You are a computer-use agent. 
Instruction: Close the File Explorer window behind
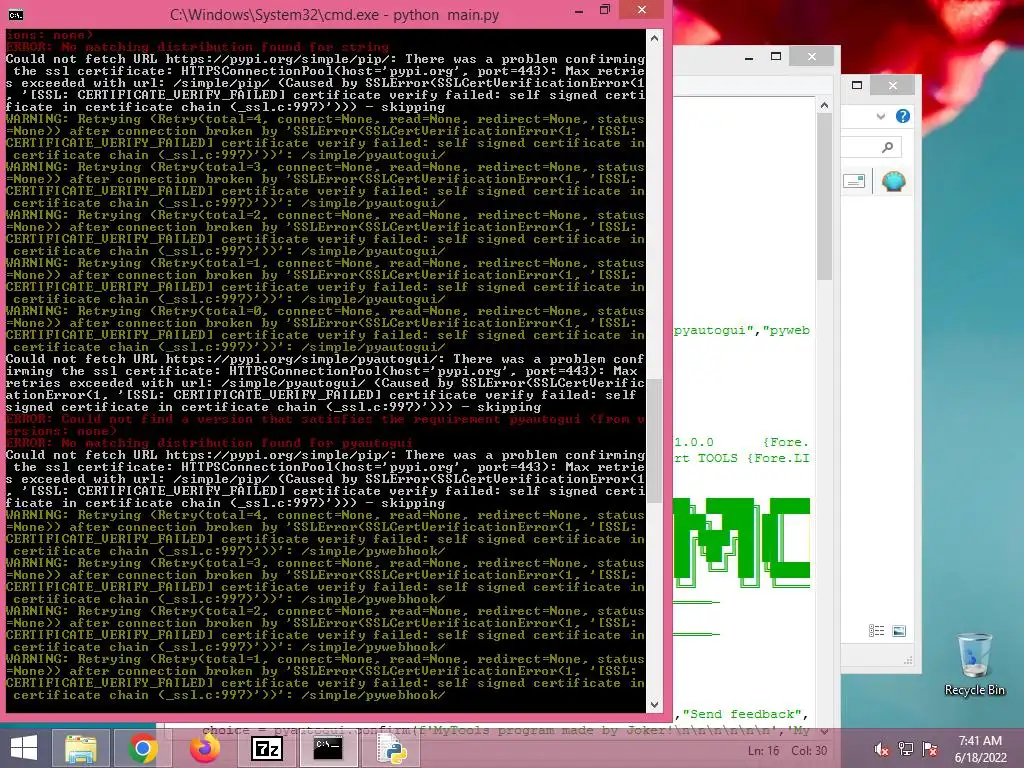[893, 86]
